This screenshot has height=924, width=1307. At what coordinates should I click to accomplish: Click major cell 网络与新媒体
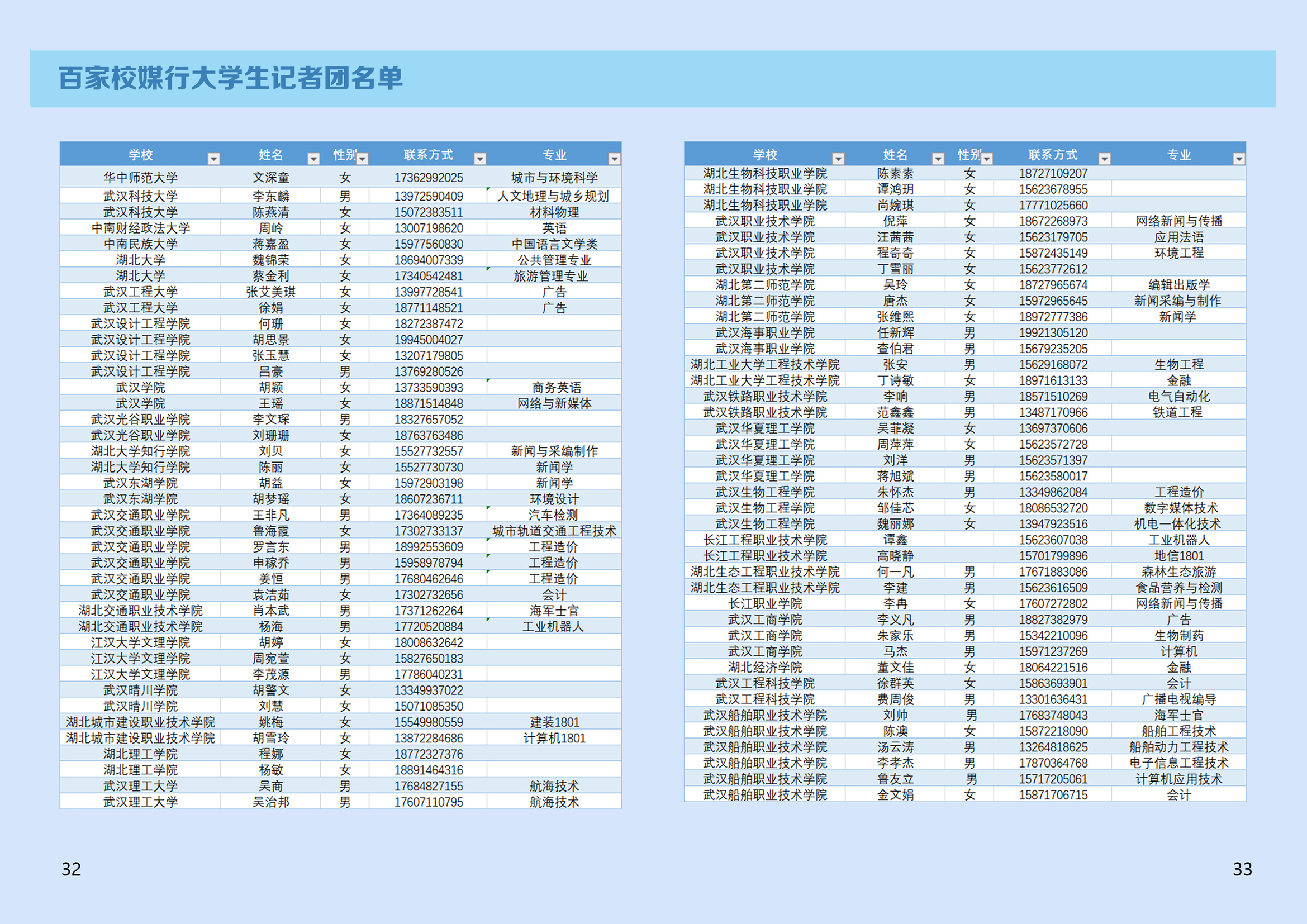[554, 403]
